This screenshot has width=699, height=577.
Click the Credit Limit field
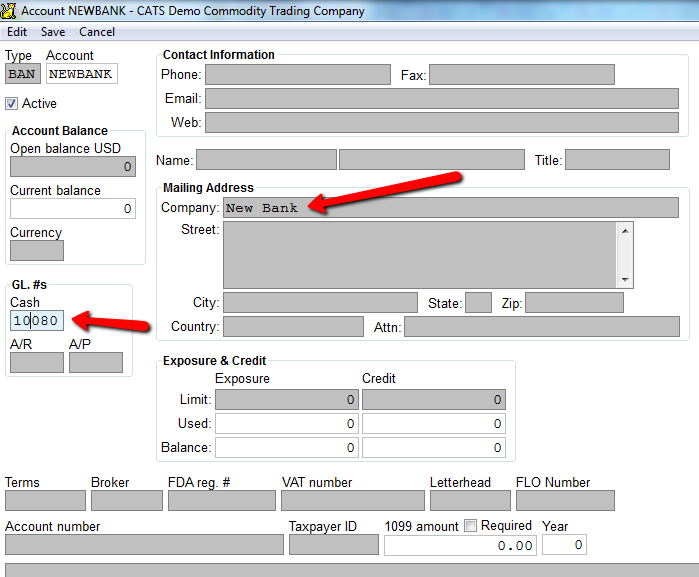point(434,400)
